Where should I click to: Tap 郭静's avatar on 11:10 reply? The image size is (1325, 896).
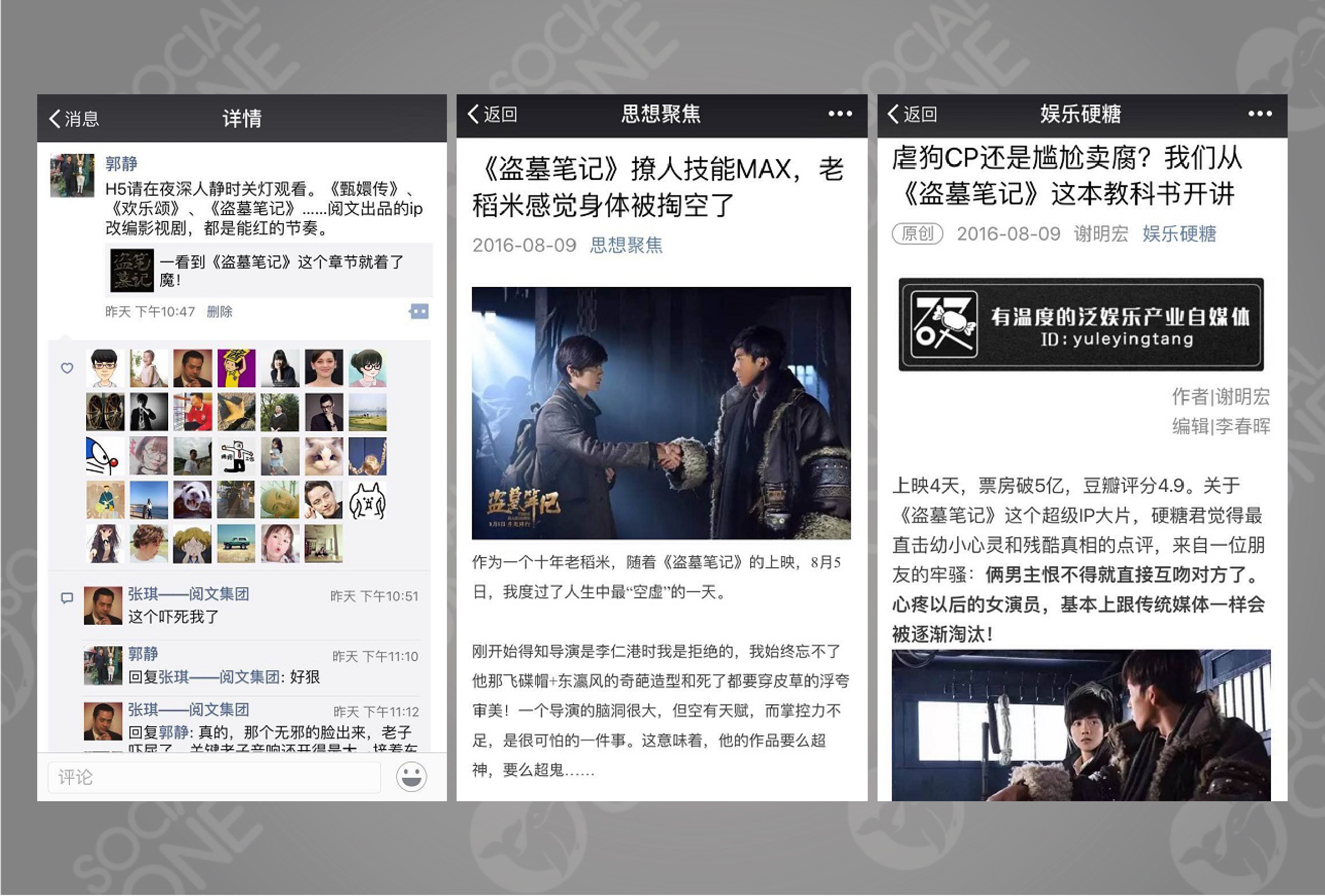pos(103,666)
